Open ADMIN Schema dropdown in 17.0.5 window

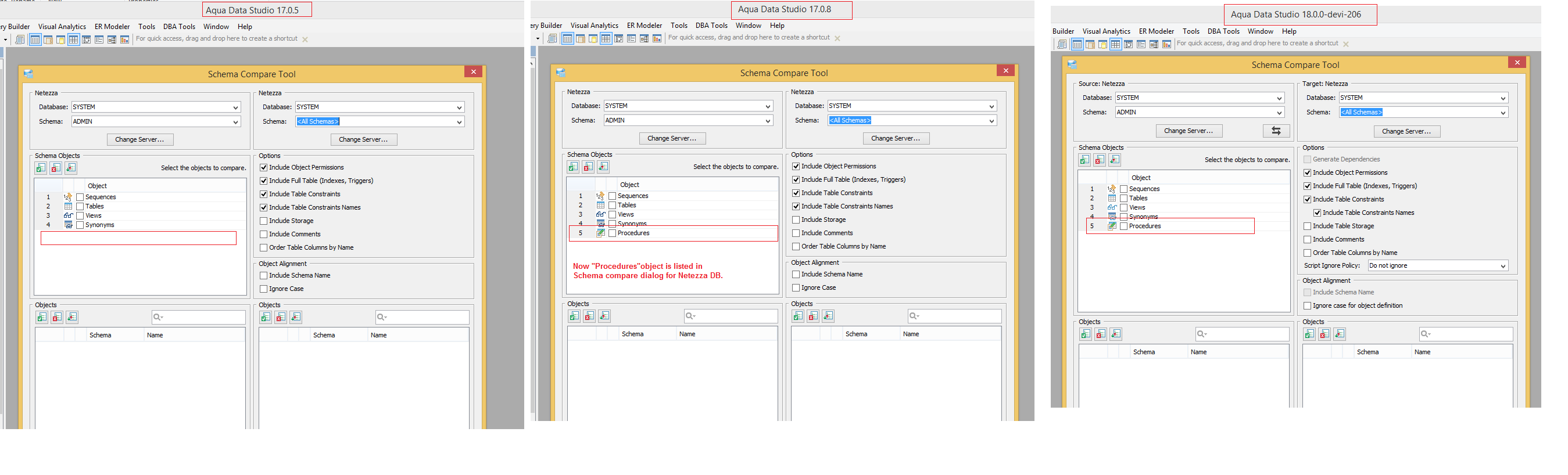235,121
